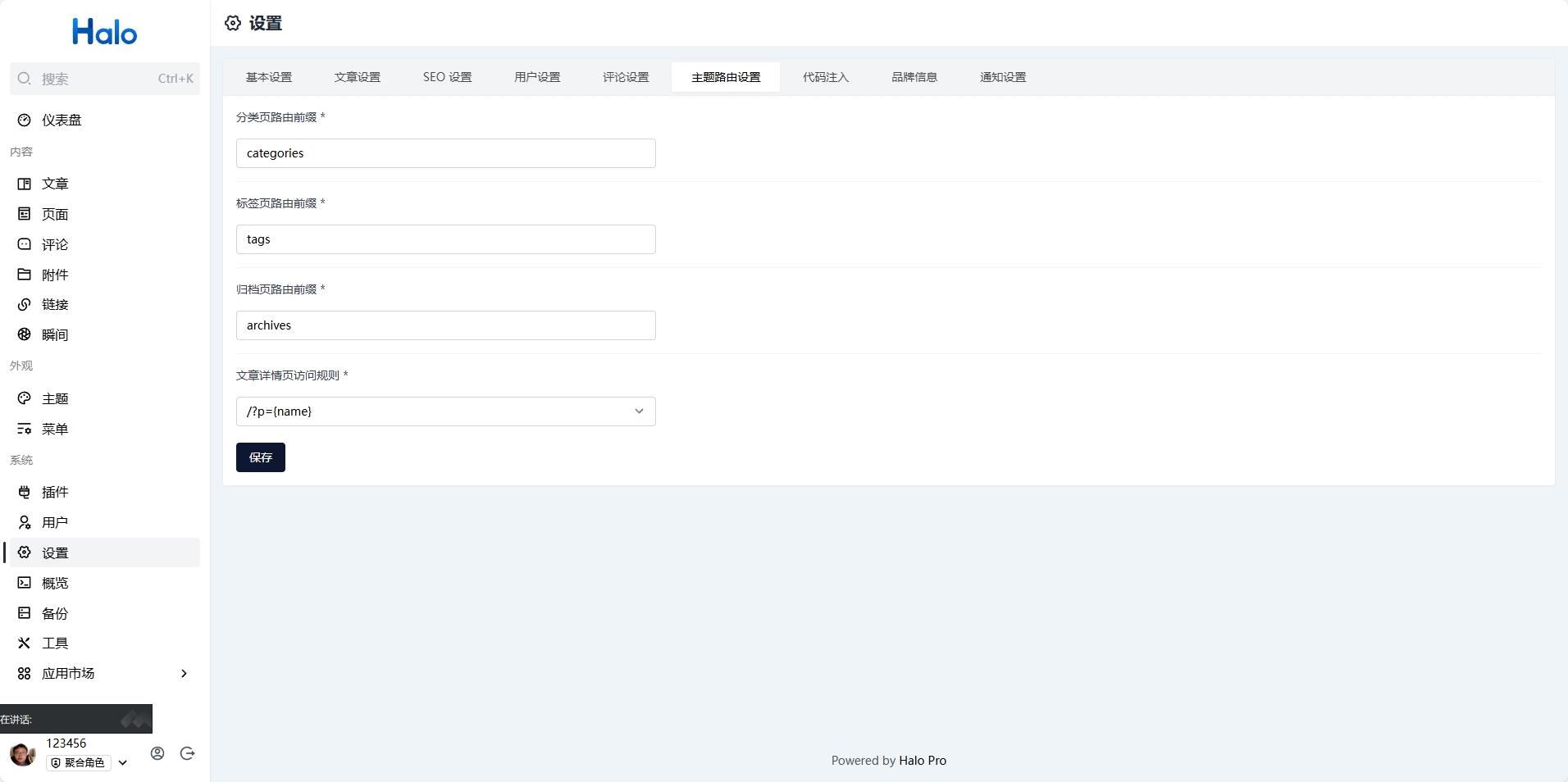Click the Plugins (插件) plug icon
This screenshot has height=782, width=1568.
(x=25, y=492)
